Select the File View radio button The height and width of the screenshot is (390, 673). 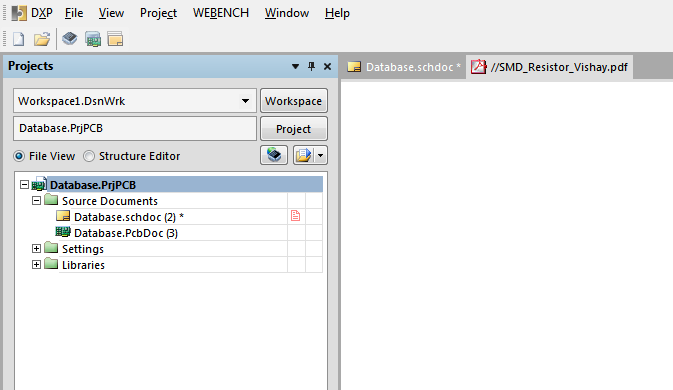point(19,156)
